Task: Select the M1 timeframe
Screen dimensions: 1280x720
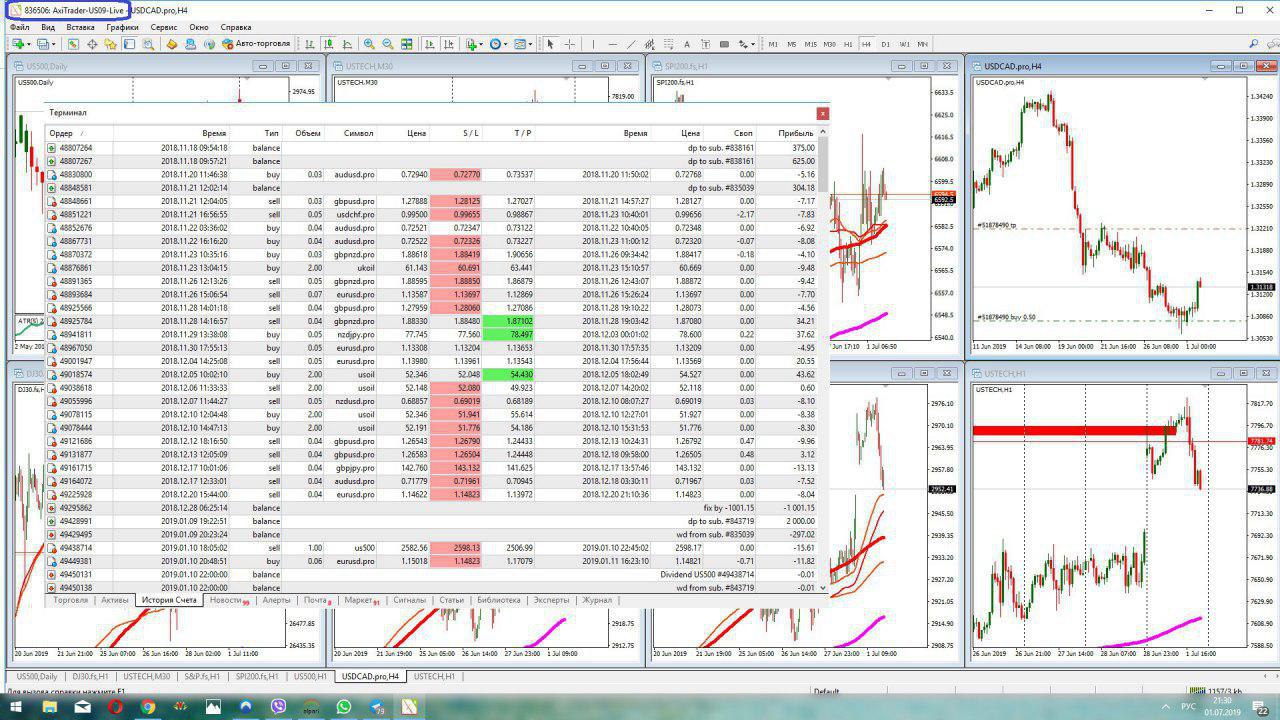Action: coord(773,44)
